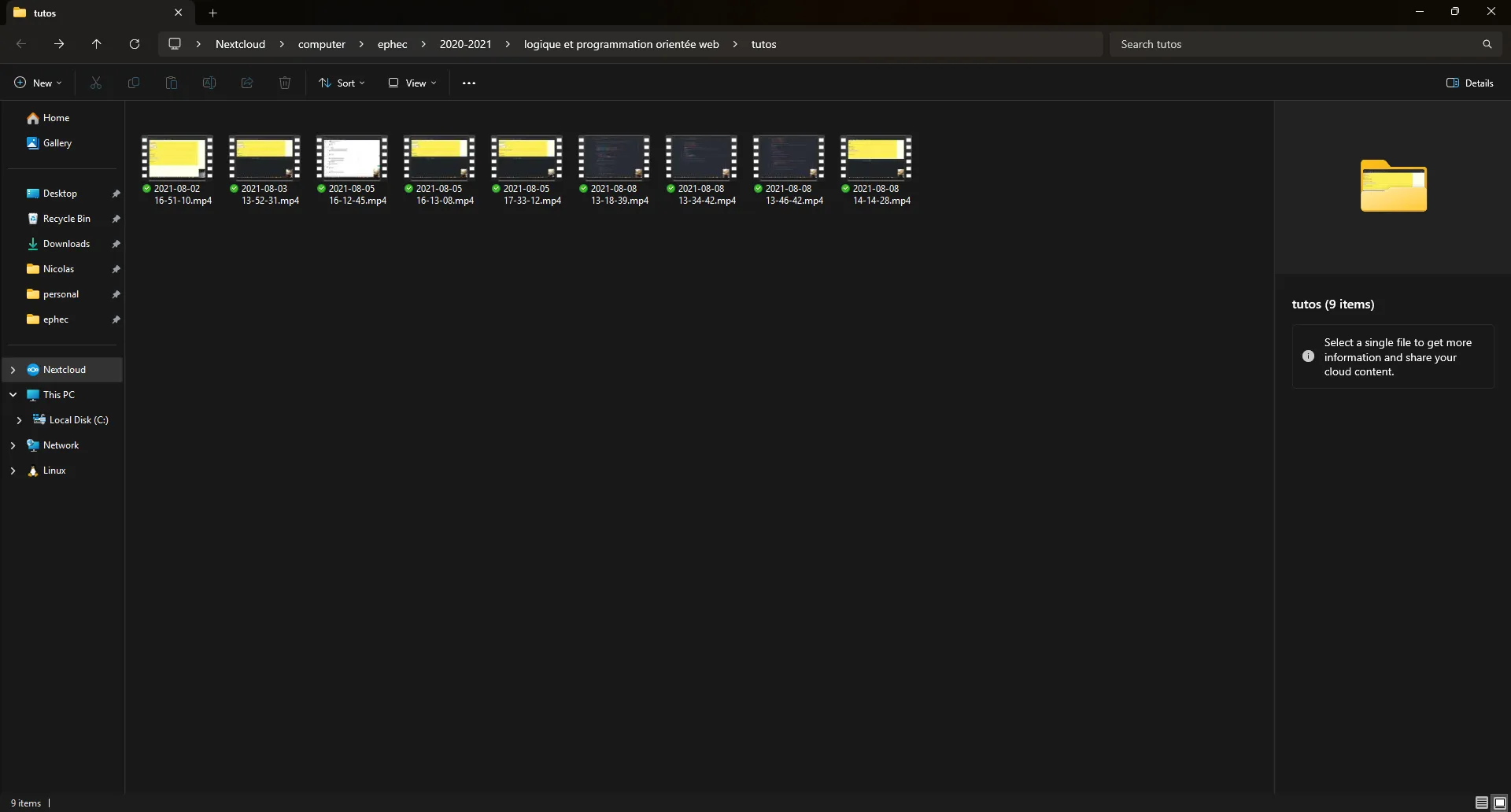The image size is (1511, 812).
Task: Click the Paste clipboard icon
Action: (172, 83)
